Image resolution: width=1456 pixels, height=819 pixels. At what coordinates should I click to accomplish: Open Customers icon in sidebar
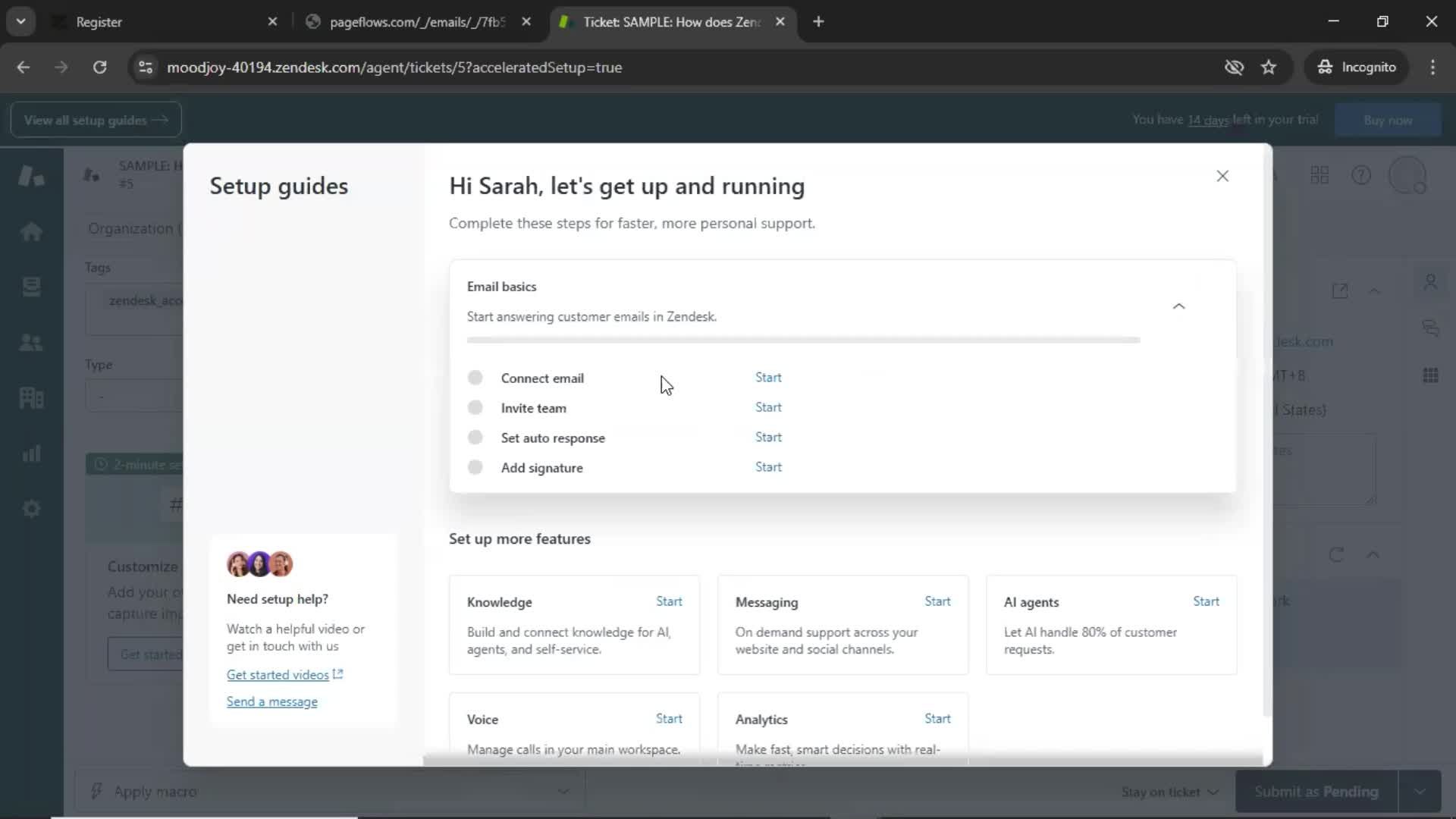click(31, 342)
